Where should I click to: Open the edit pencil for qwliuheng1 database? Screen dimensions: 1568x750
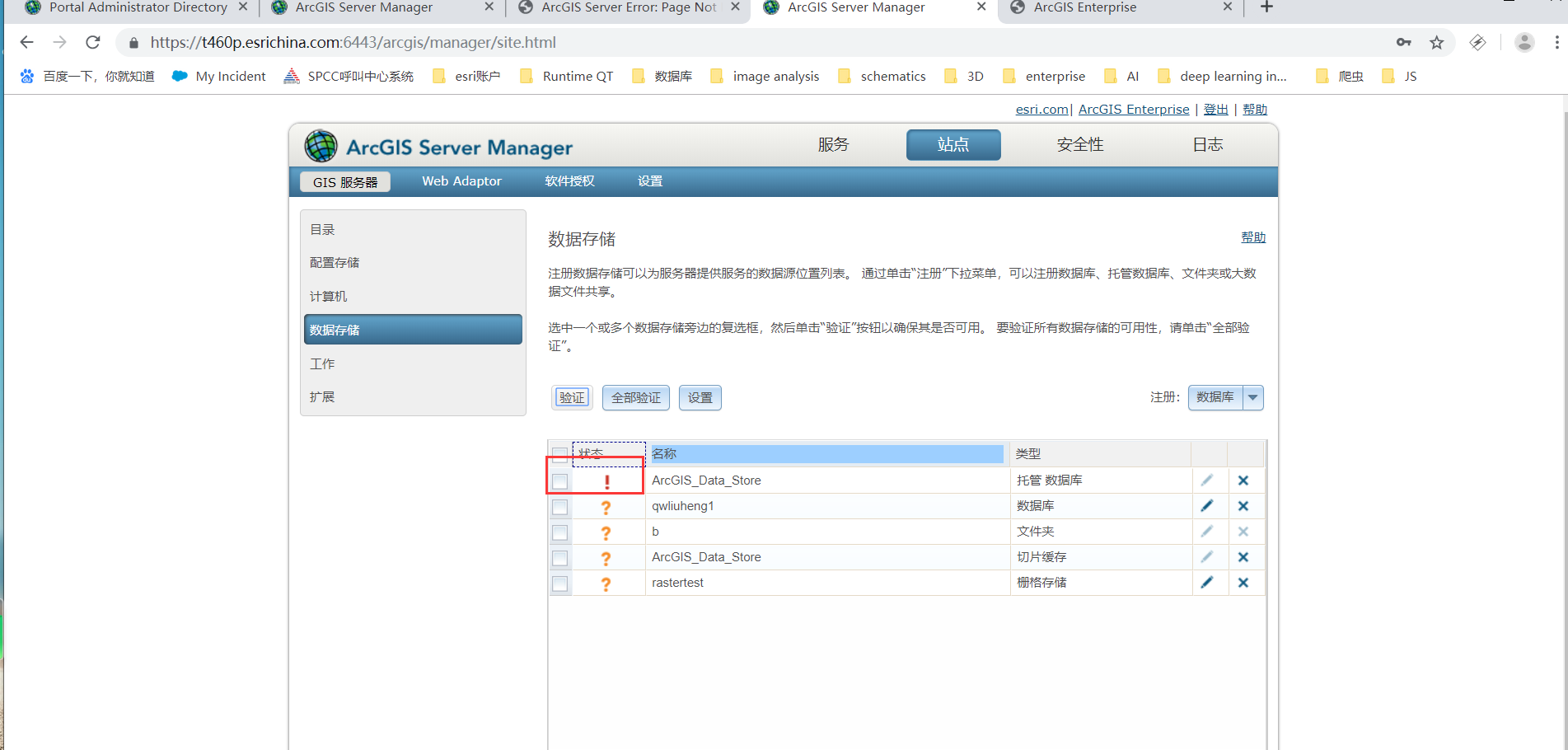pos(1208,505)
